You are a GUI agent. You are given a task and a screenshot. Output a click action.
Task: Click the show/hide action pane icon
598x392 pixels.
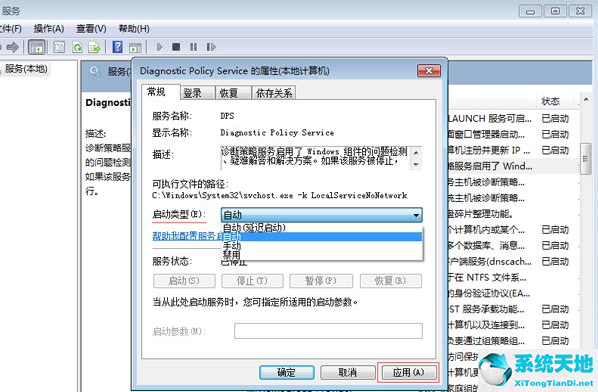point(135,48)
